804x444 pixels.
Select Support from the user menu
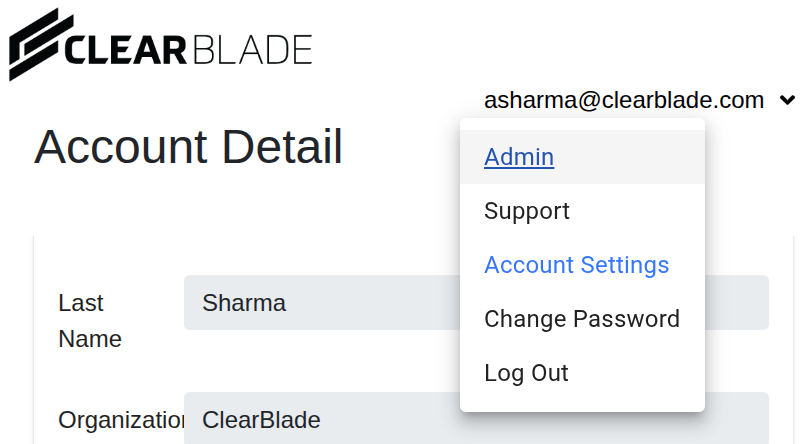click(x=527, y=211)
